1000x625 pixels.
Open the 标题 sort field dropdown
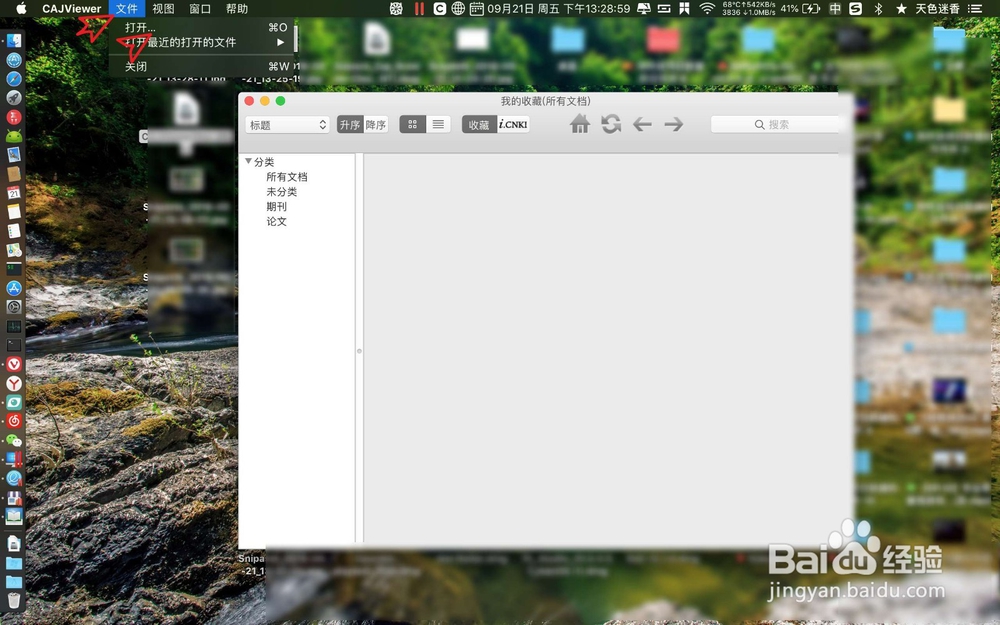click(287, 124)
